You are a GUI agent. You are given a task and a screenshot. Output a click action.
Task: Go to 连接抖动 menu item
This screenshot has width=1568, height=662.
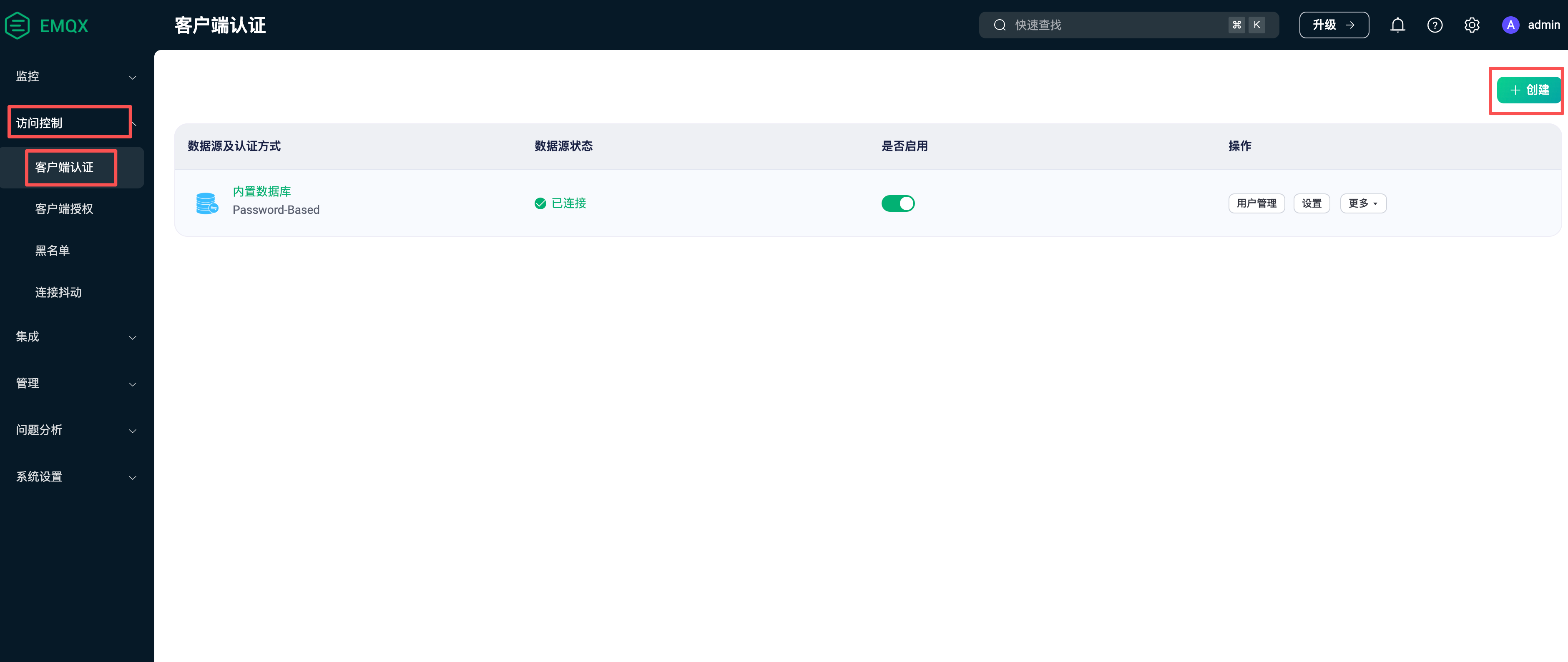(58, 292)
